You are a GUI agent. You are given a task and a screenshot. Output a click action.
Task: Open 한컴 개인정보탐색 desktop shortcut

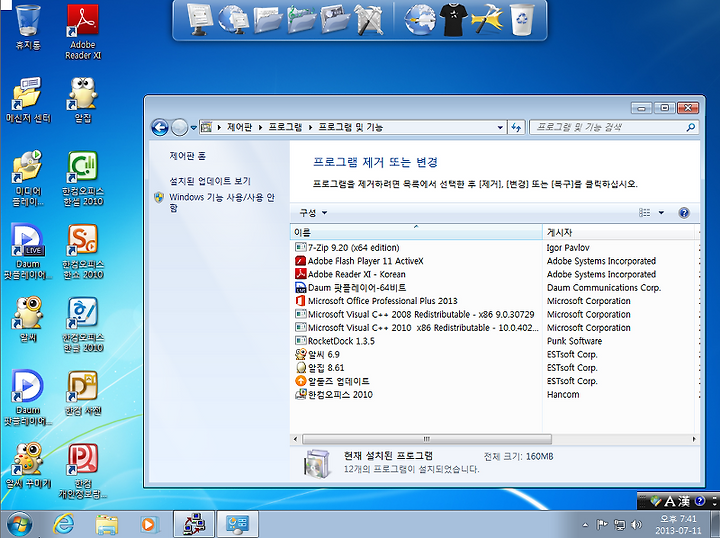(83, 471)
